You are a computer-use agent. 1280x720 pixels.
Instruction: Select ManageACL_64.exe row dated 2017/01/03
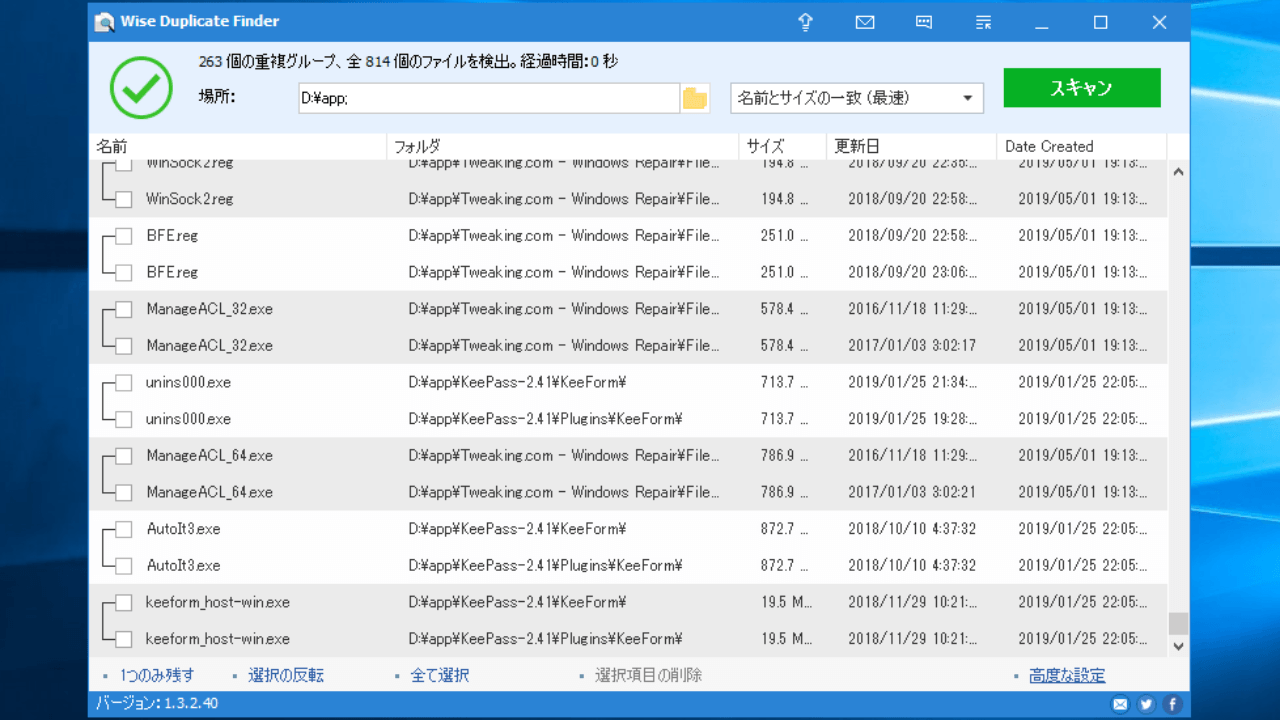click(x=628, y=492)
